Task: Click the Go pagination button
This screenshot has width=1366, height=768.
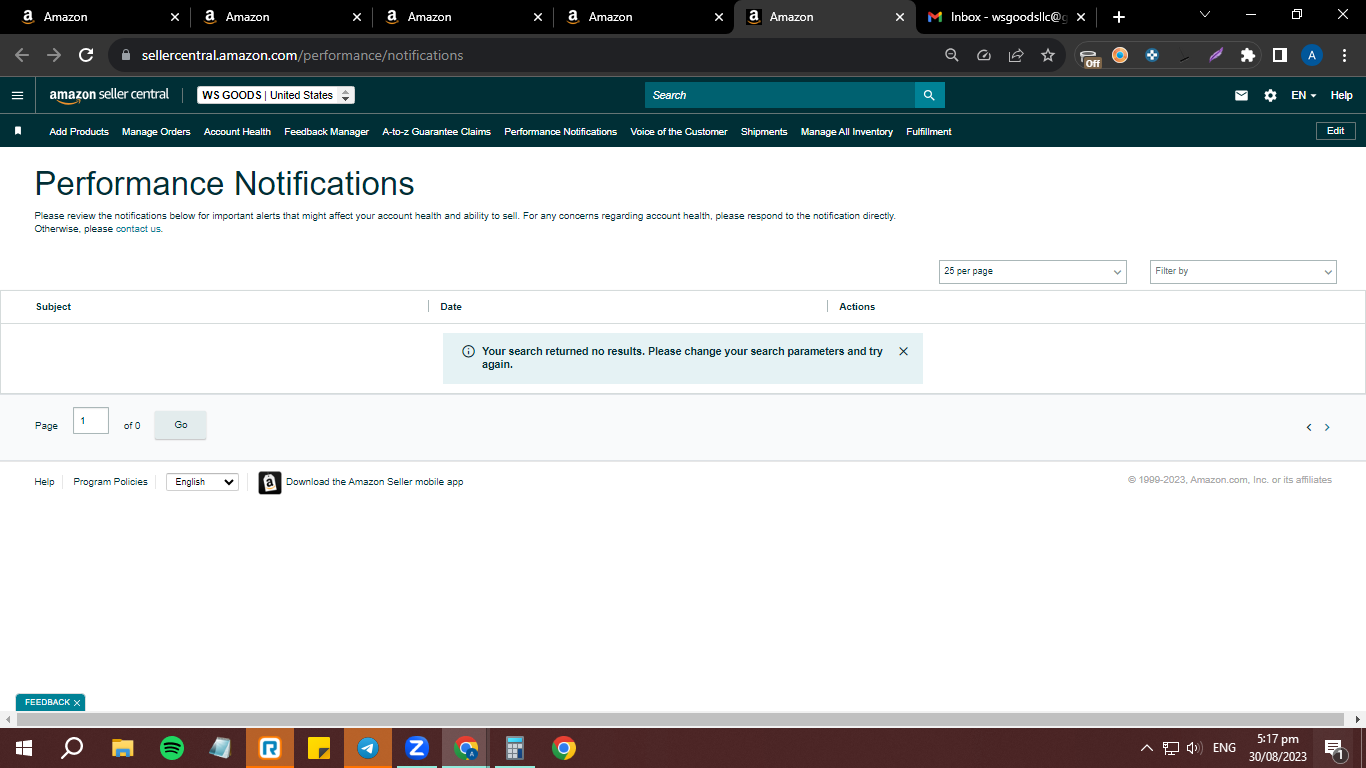Action: pos(181,425)
